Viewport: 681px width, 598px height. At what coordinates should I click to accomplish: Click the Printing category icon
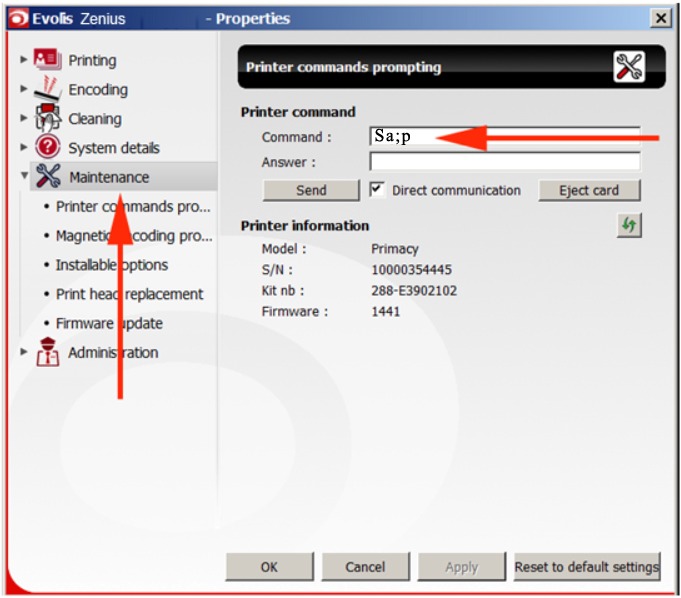coord(48,60)
